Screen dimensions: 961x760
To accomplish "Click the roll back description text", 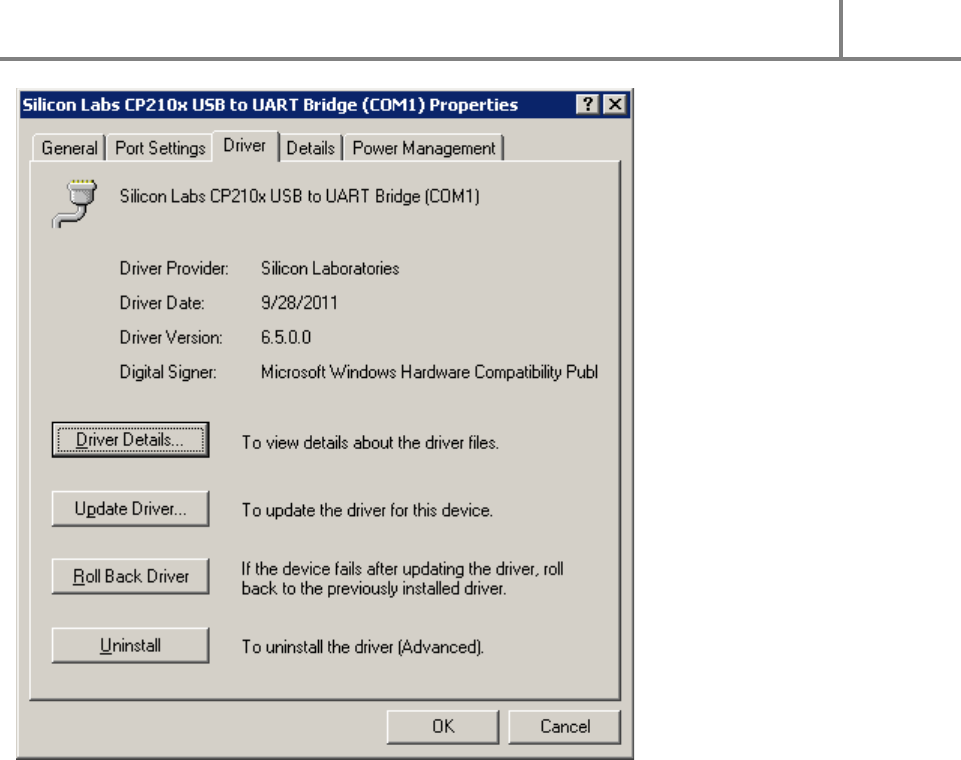I will tap(402, 579).
